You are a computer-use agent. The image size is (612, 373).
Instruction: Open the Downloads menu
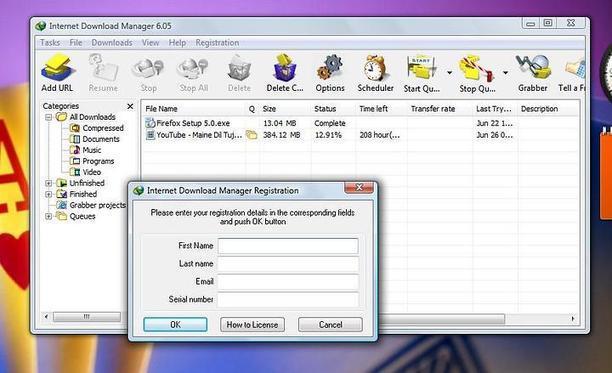[112, 43]
